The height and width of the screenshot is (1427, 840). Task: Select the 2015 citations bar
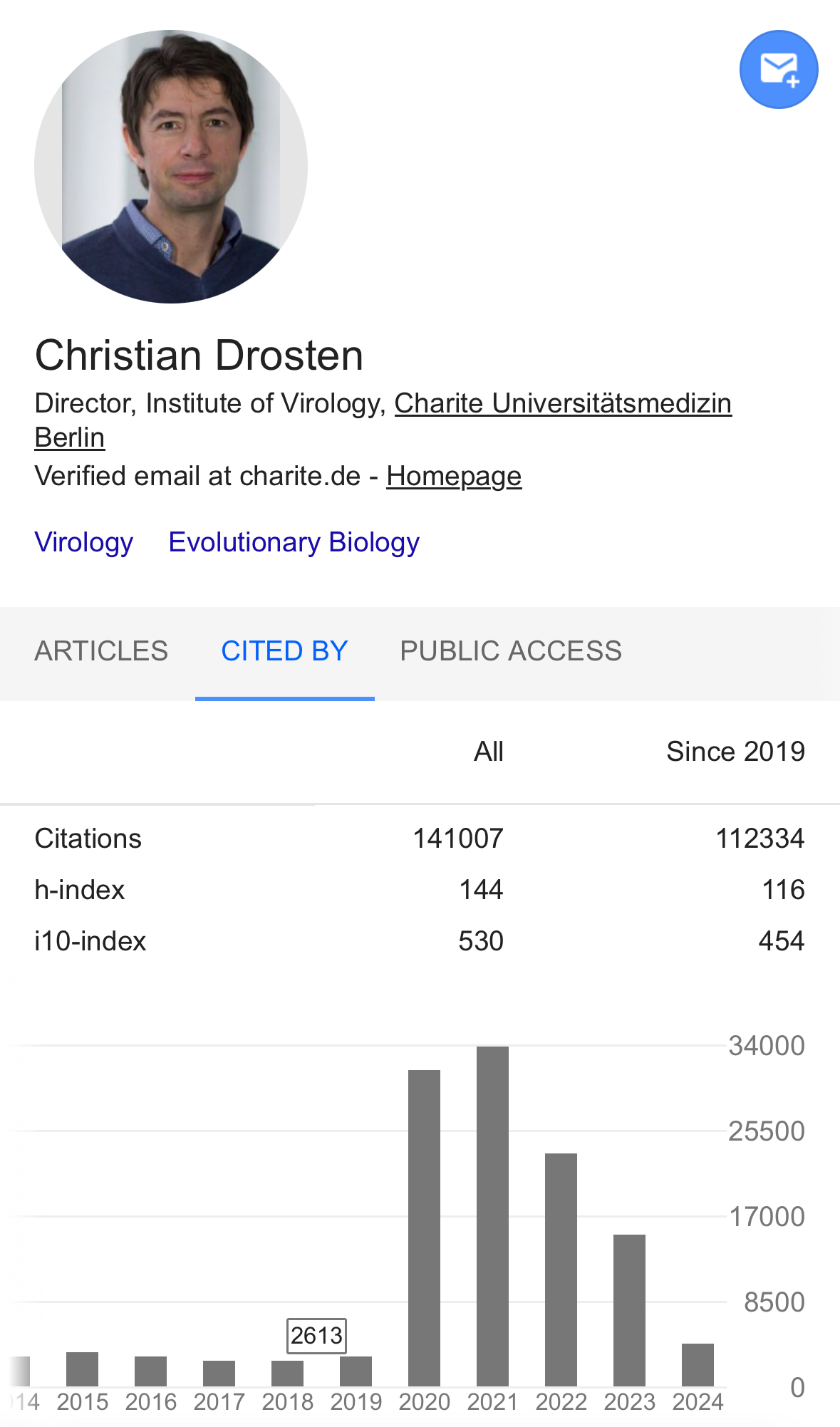[83, 1369]
